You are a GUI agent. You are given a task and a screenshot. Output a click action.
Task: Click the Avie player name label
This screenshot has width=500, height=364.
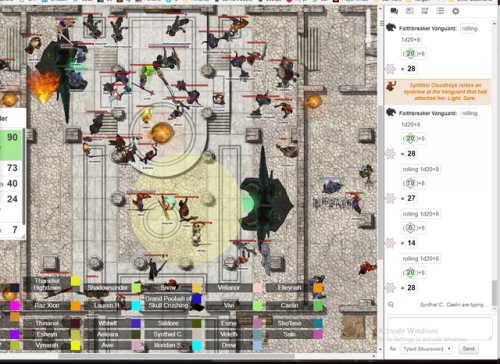tap(107, 345)
